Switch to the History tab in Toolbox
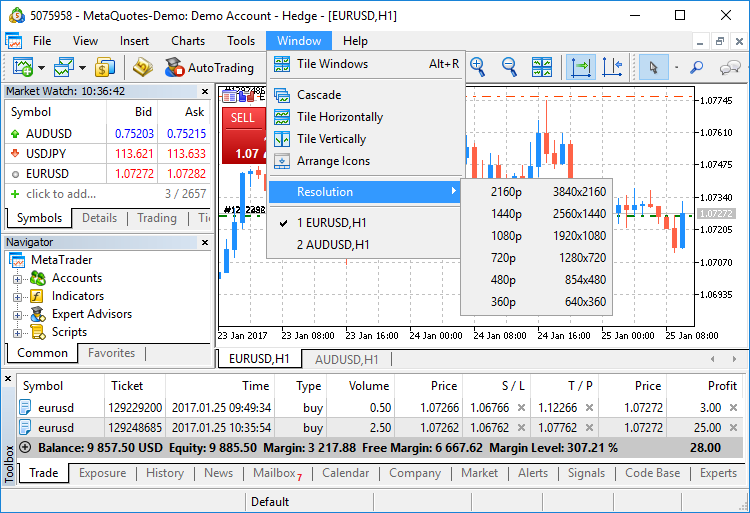 164,473
